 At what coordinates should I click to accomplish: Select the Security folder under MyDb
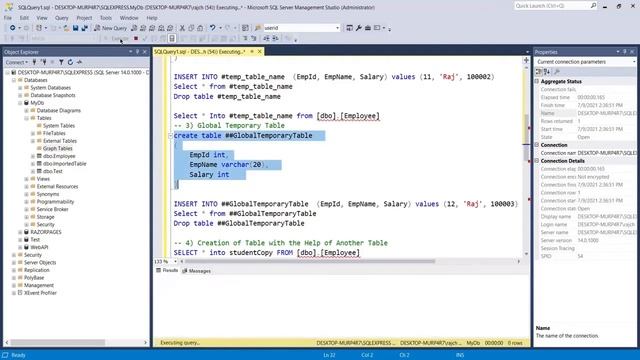pos(45,224)
